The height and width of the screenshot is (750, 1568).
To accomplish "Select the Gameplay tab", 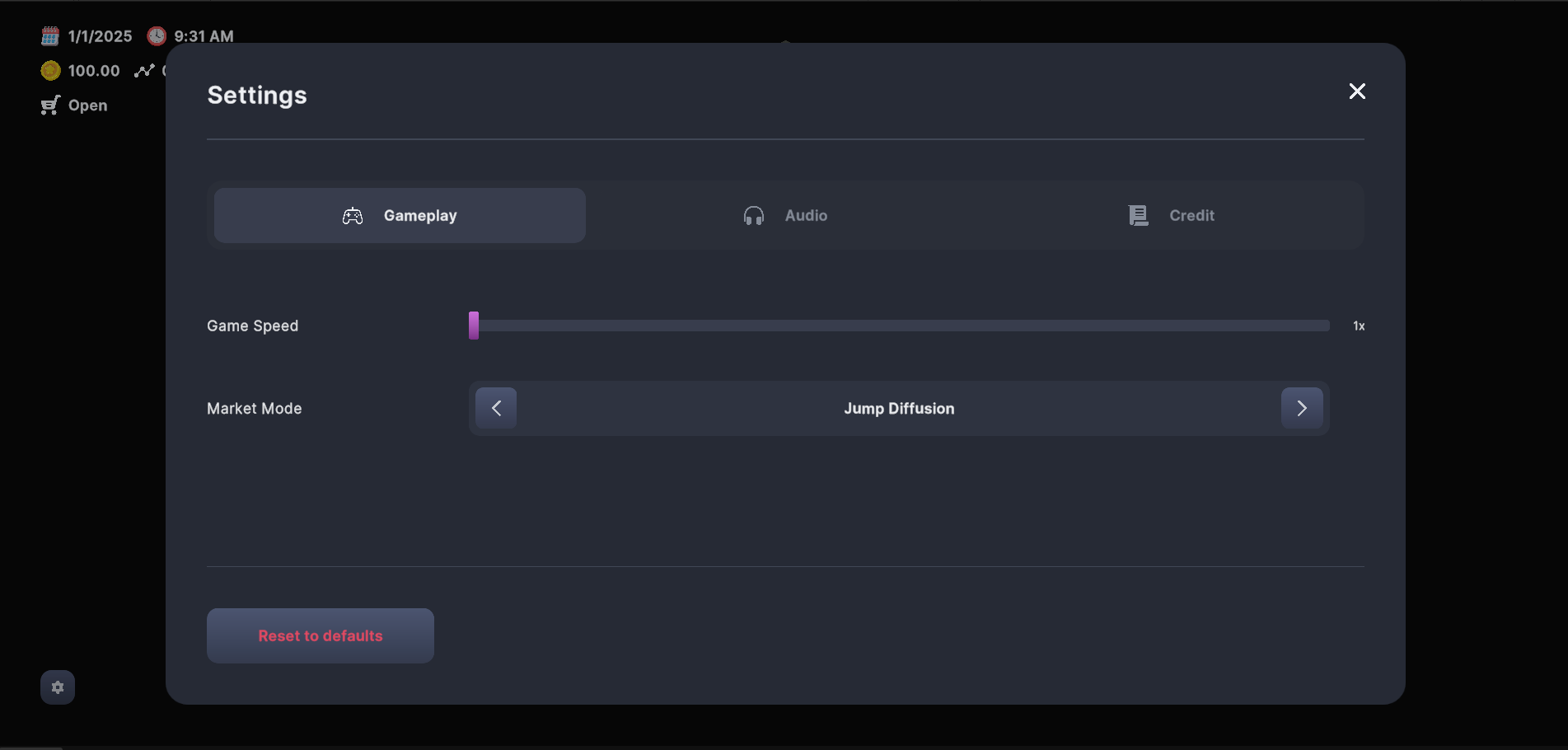I will [400, 215].
